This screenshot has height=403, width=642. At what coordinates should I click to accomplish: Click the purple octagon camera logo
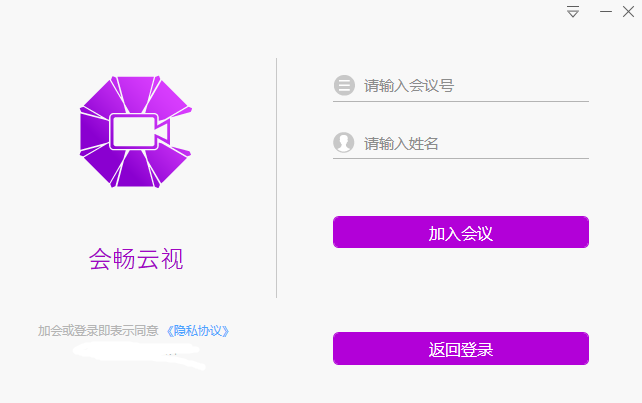point(136,132)
